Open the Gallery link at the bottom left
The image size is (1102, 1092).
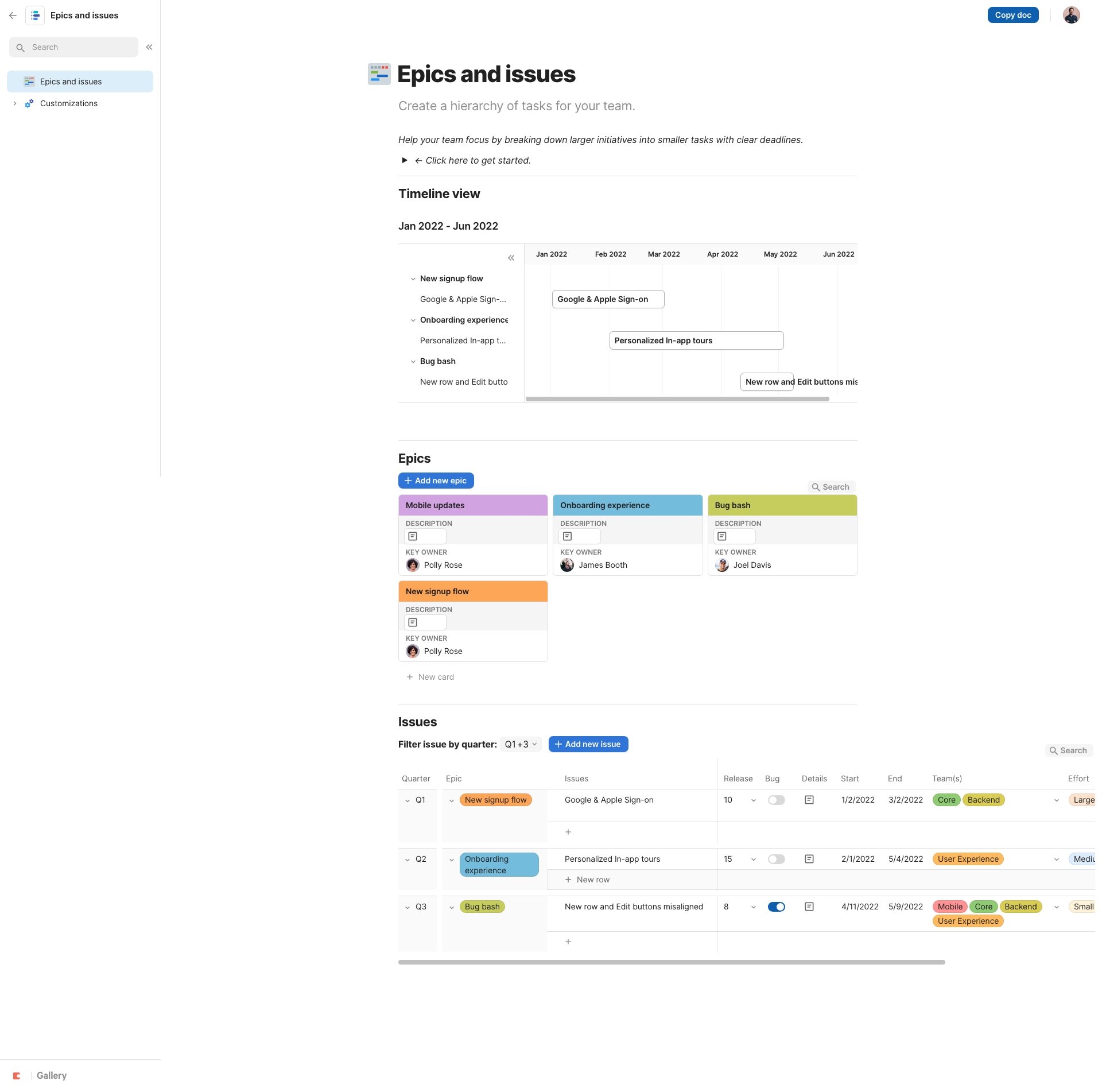click(51, 1075)
